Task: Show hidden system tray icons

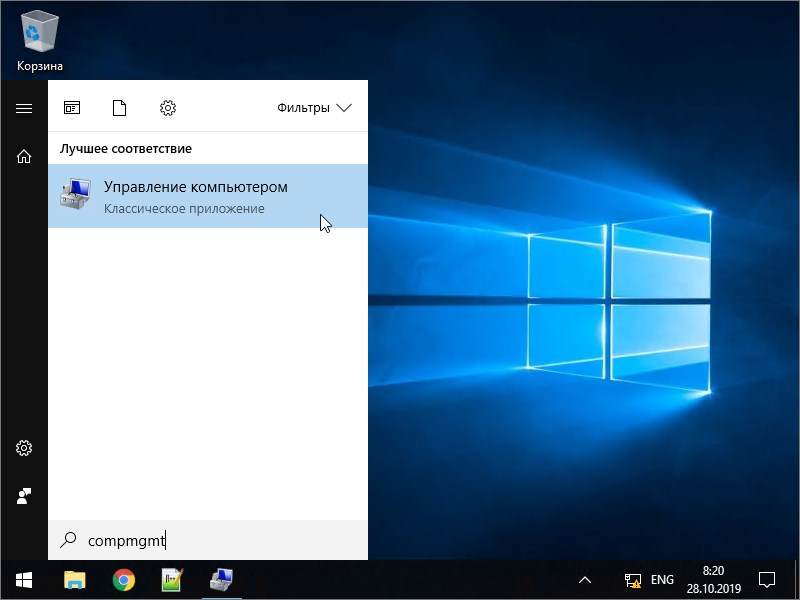Action: pyautogui.click(x=585, y=580)
